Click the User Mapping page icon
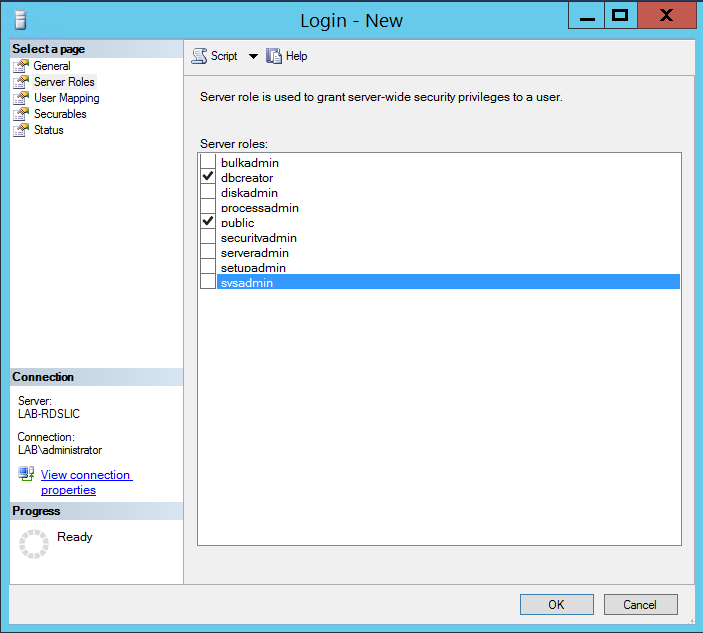The image size is (703, 633). [21, 98]
